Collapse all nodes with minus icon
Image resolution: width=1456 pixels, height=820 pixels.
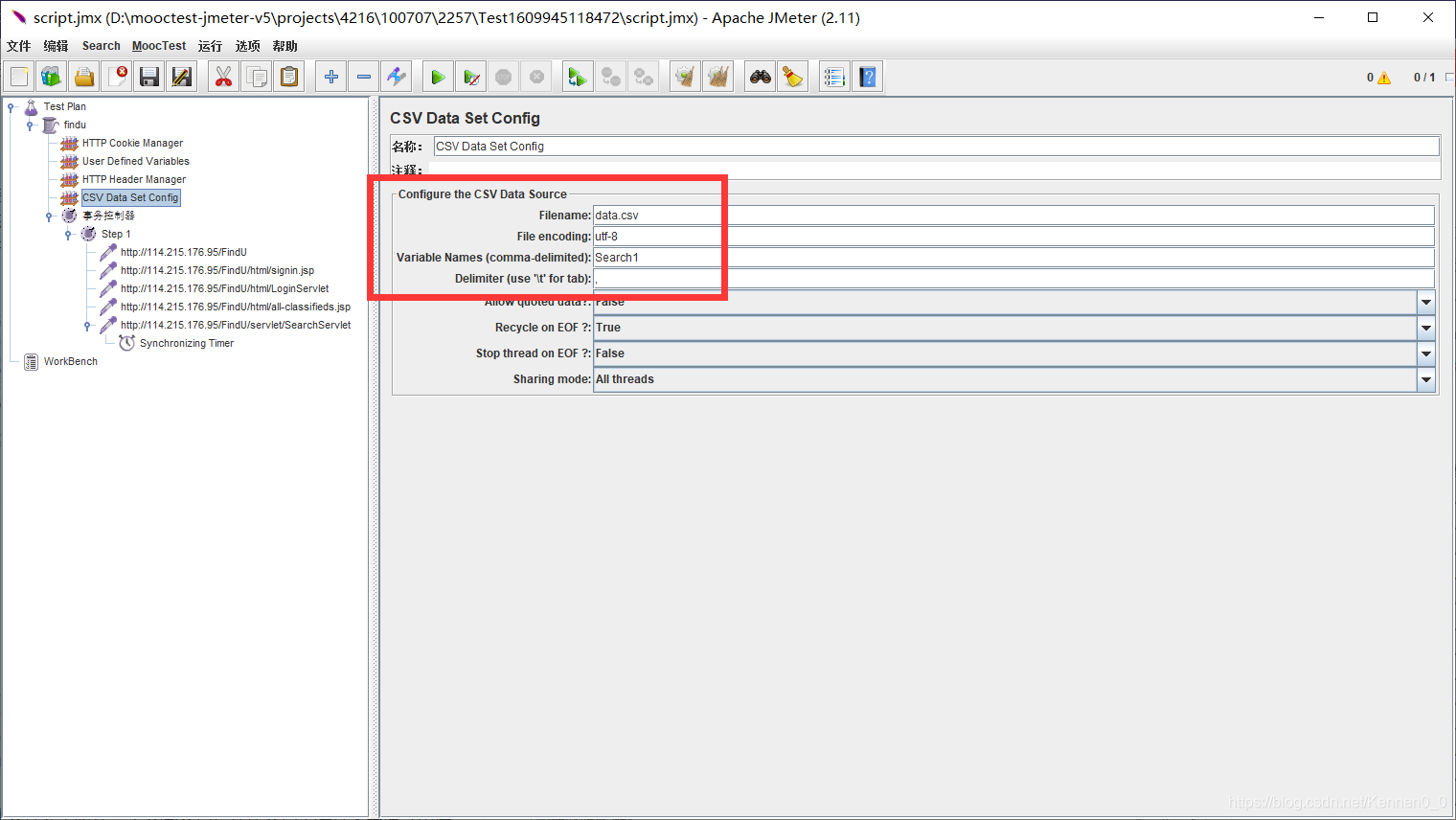tap(364, 77)
